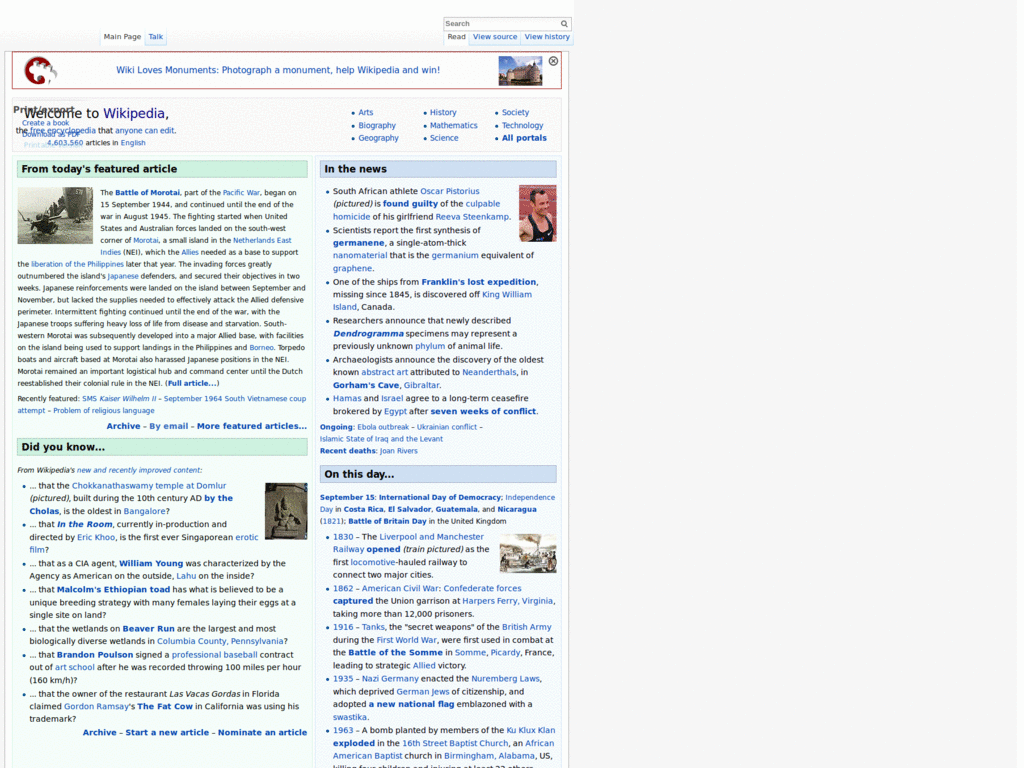Image resolution: width=1024 pixels, height=768 pixels.
Task: Open the Dendrogramma link
Action: [368, 334]
